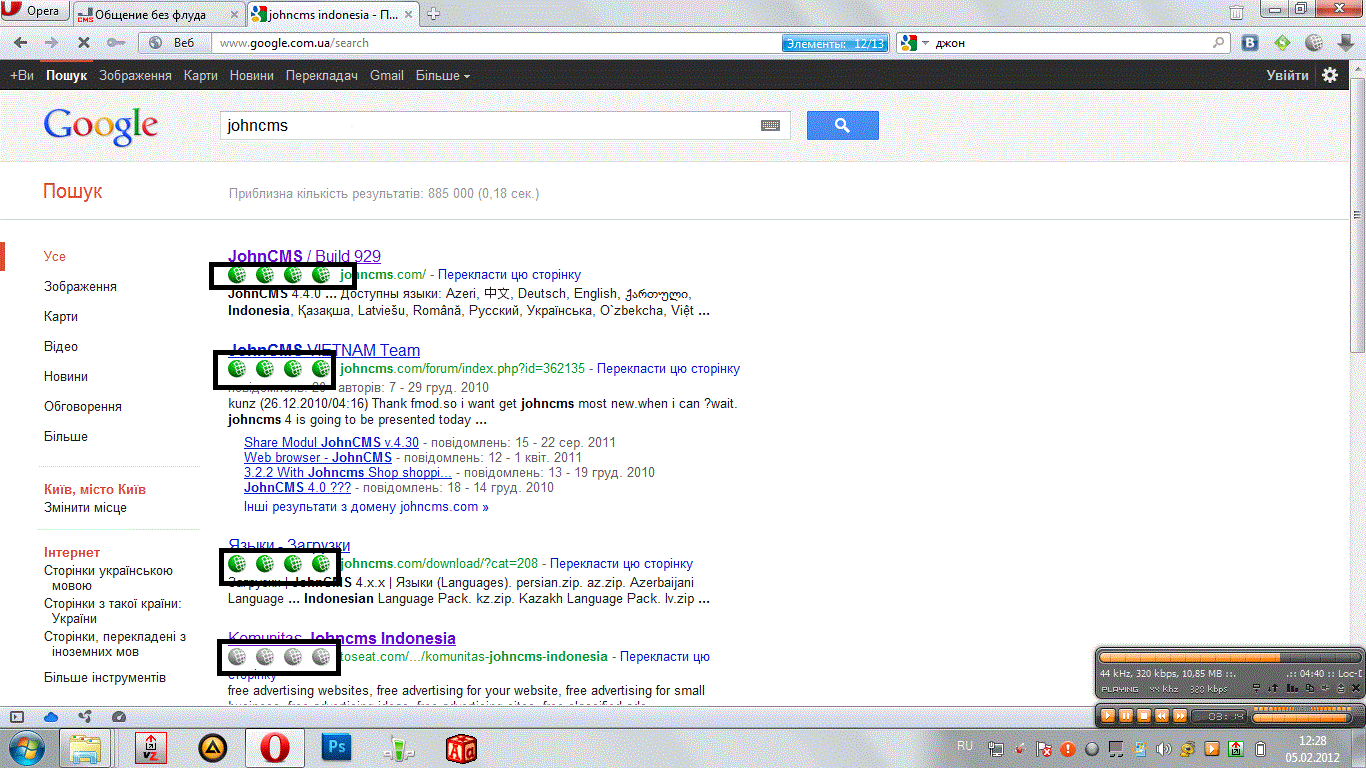Expand the Більше dropdown in Google bar
Image resolution: width=1366 pixels, height=768 pixels.
(x=442, y=75)
